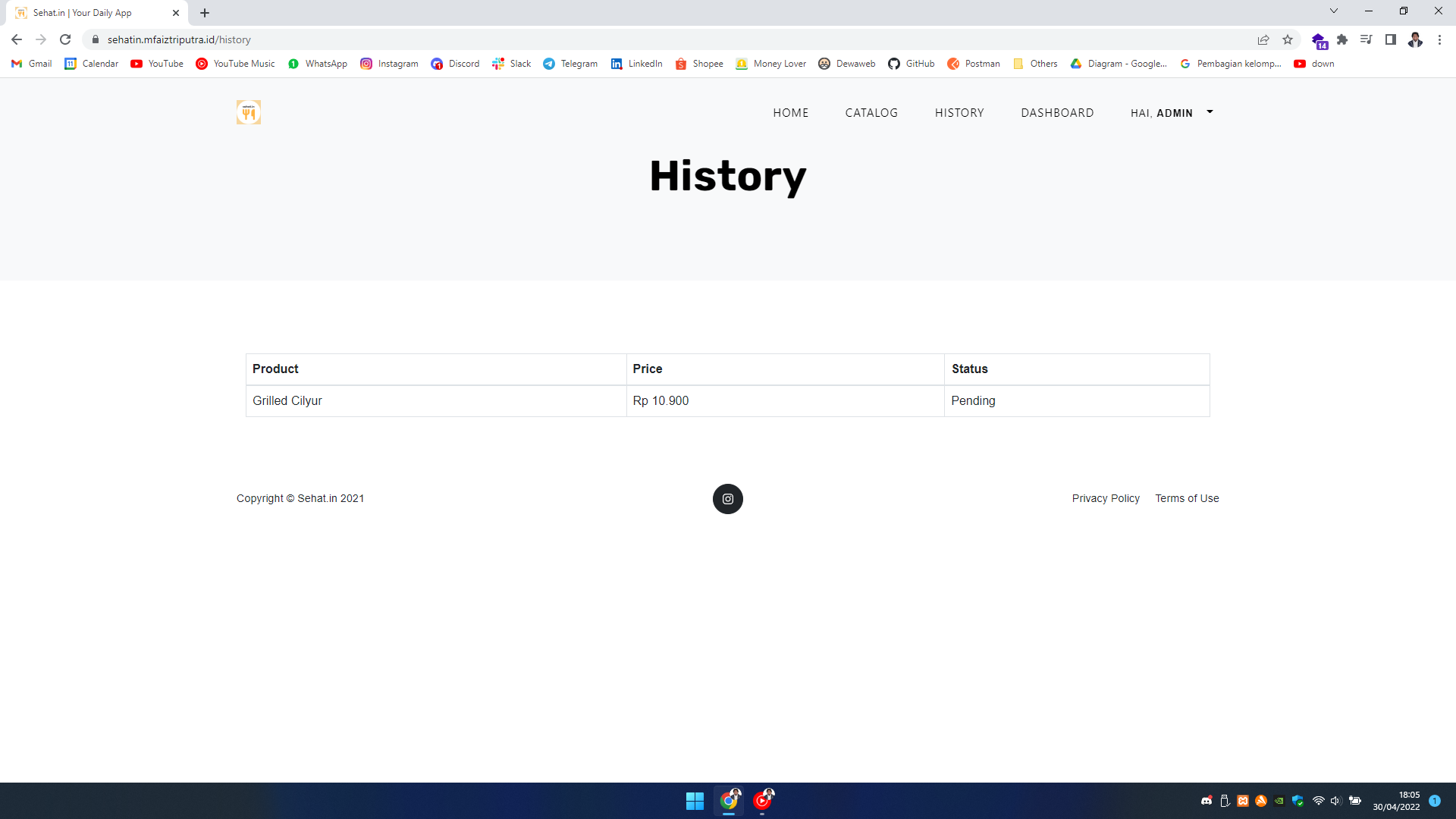The width and height of the screenshot is (1456, 819).
Task: Expand the tab search chevron
Action: pos(1334,11)
